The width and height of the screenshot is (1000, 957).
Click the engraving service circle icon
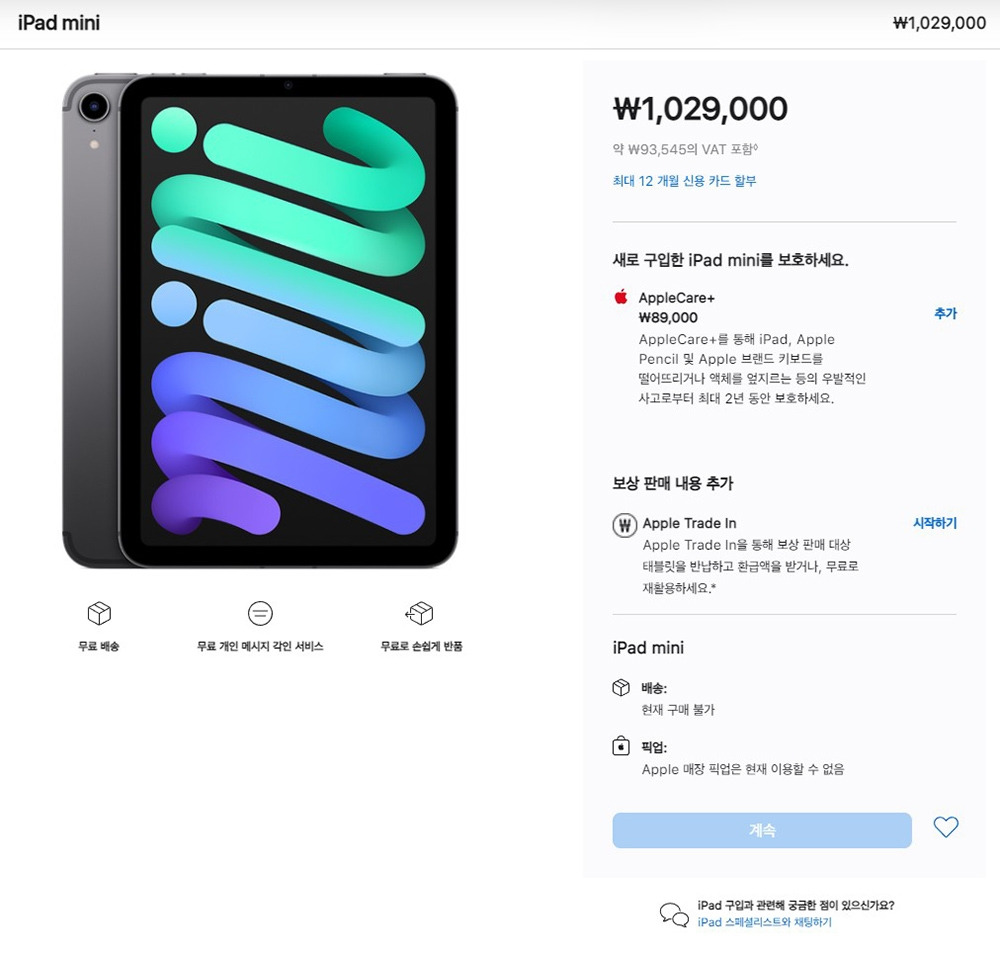coord(260,613)
